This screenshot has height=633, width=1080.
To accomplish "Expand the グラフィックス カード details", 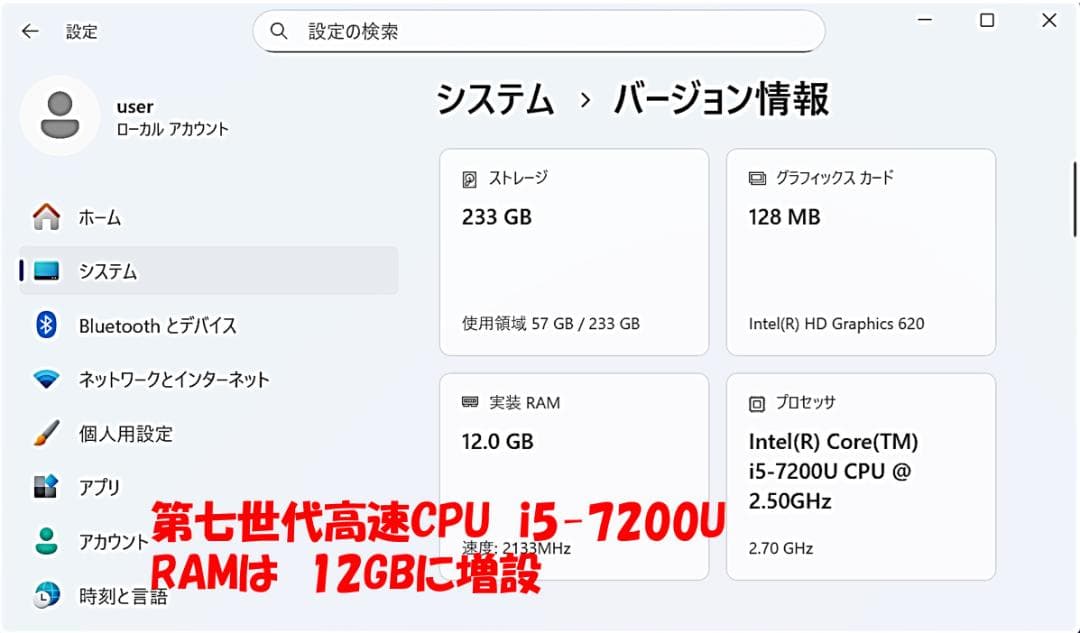I will click(861, 252).
